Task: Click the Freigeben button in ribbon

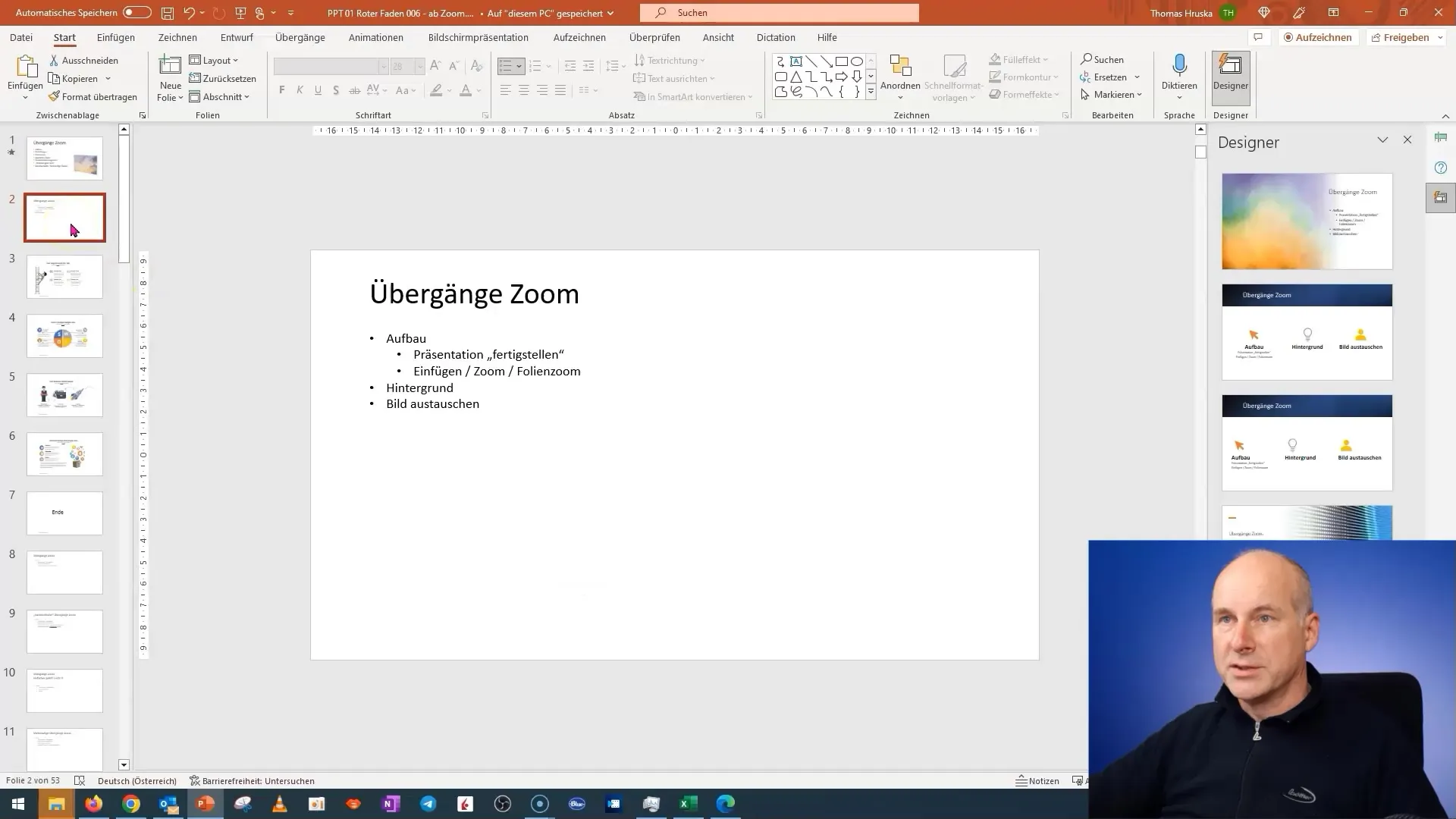Action: (x=1406, y=37)
